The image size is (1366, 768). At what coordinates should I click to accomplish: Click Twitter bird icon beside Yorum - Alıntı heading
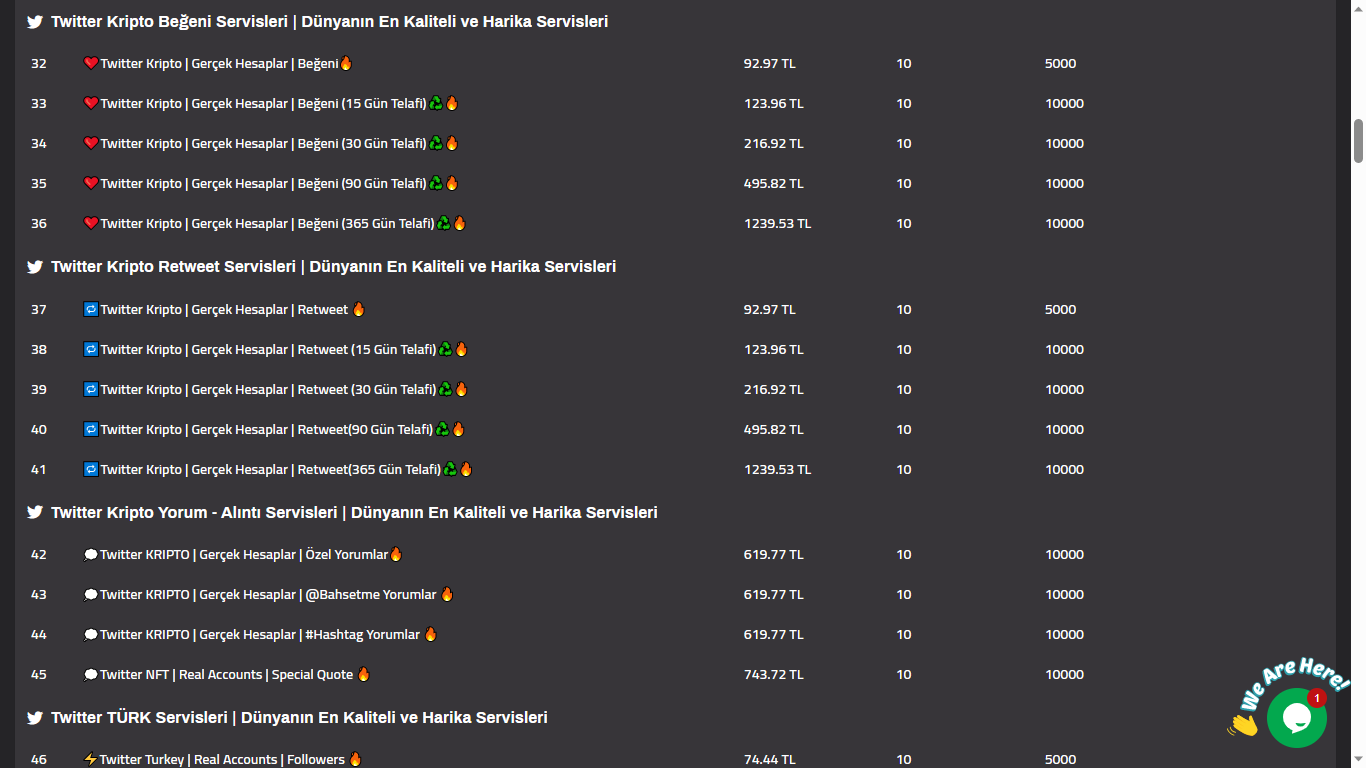[35, 512]
